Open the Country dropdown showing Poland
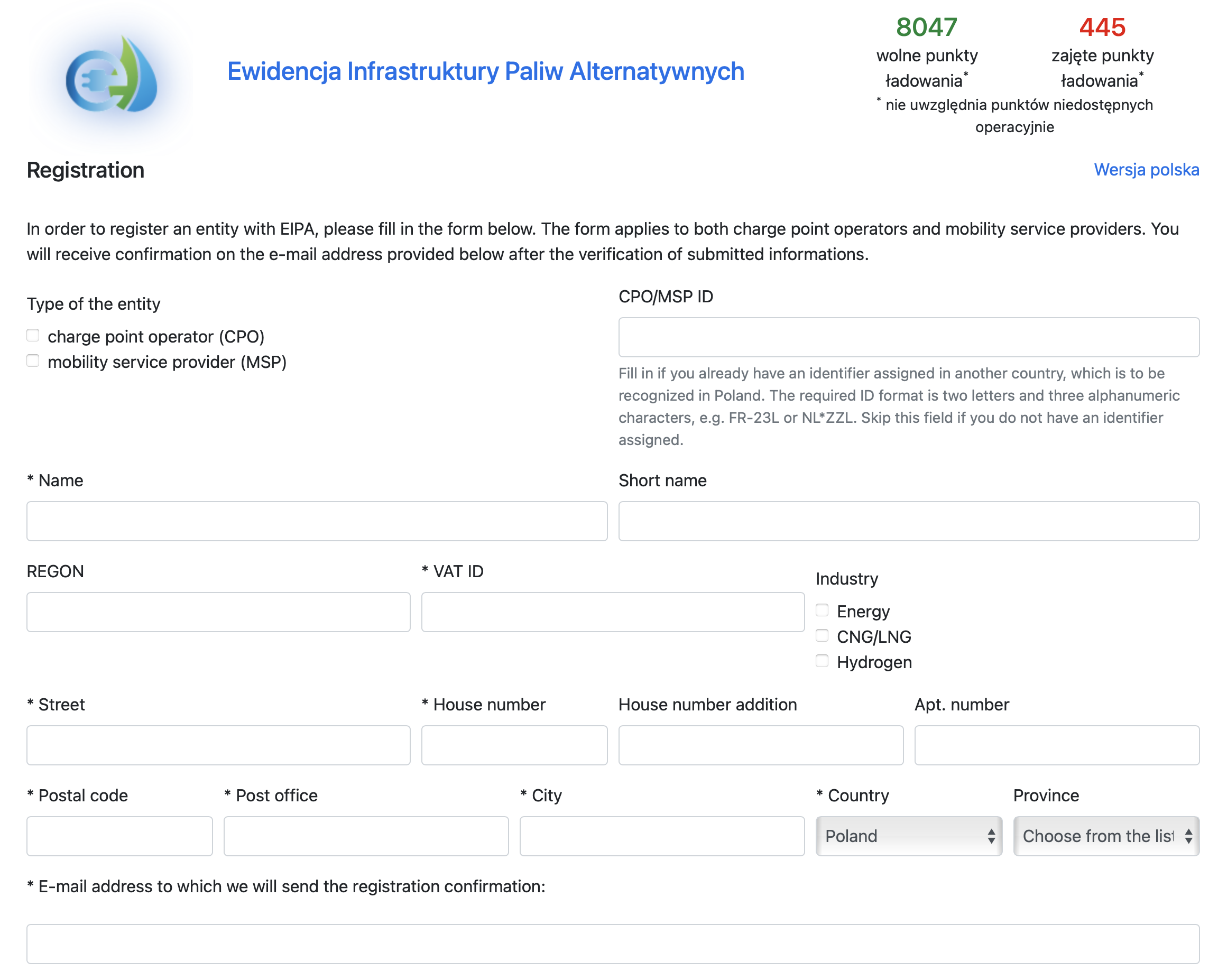1218x980 pixels. [908, 836]
